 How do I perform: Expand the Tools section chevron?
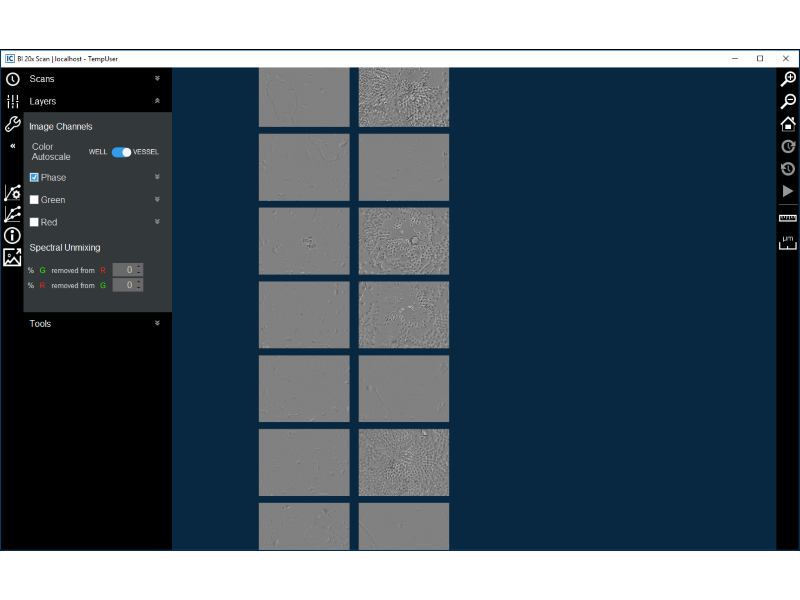pyautogui.click(x=157, y=323)
